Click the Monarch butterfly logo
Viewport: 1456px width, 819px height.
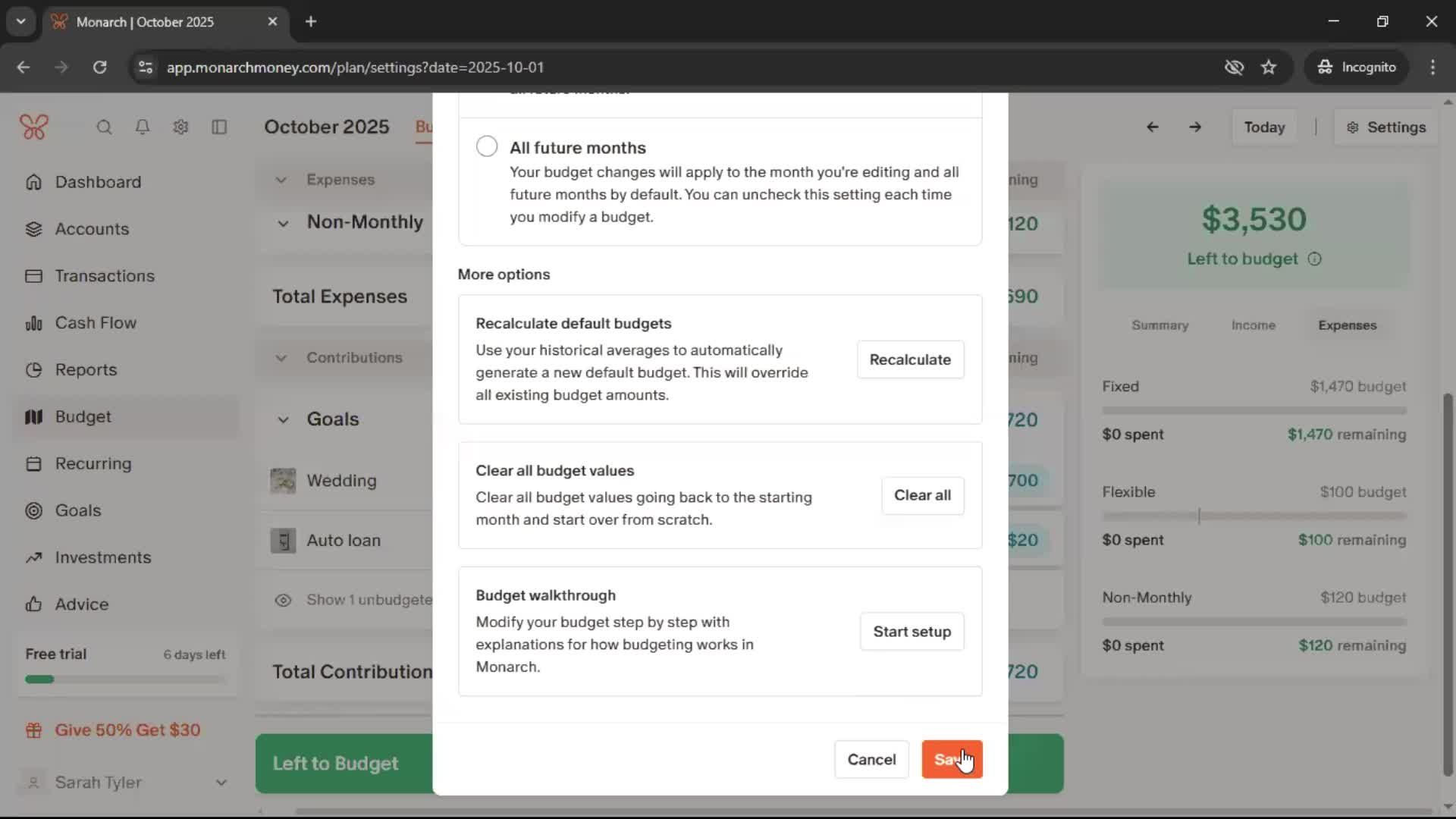[x=34, y=127]
